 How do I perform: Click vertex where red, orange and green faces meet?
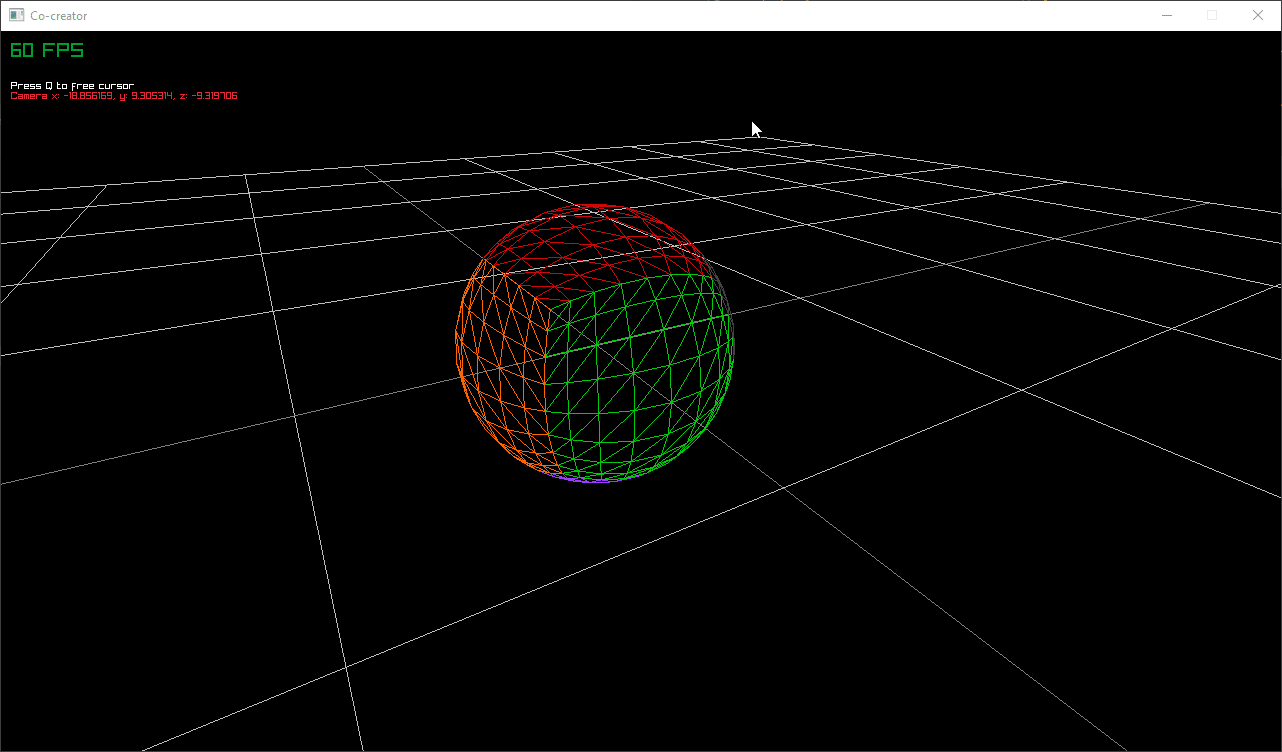coord(546,302)
